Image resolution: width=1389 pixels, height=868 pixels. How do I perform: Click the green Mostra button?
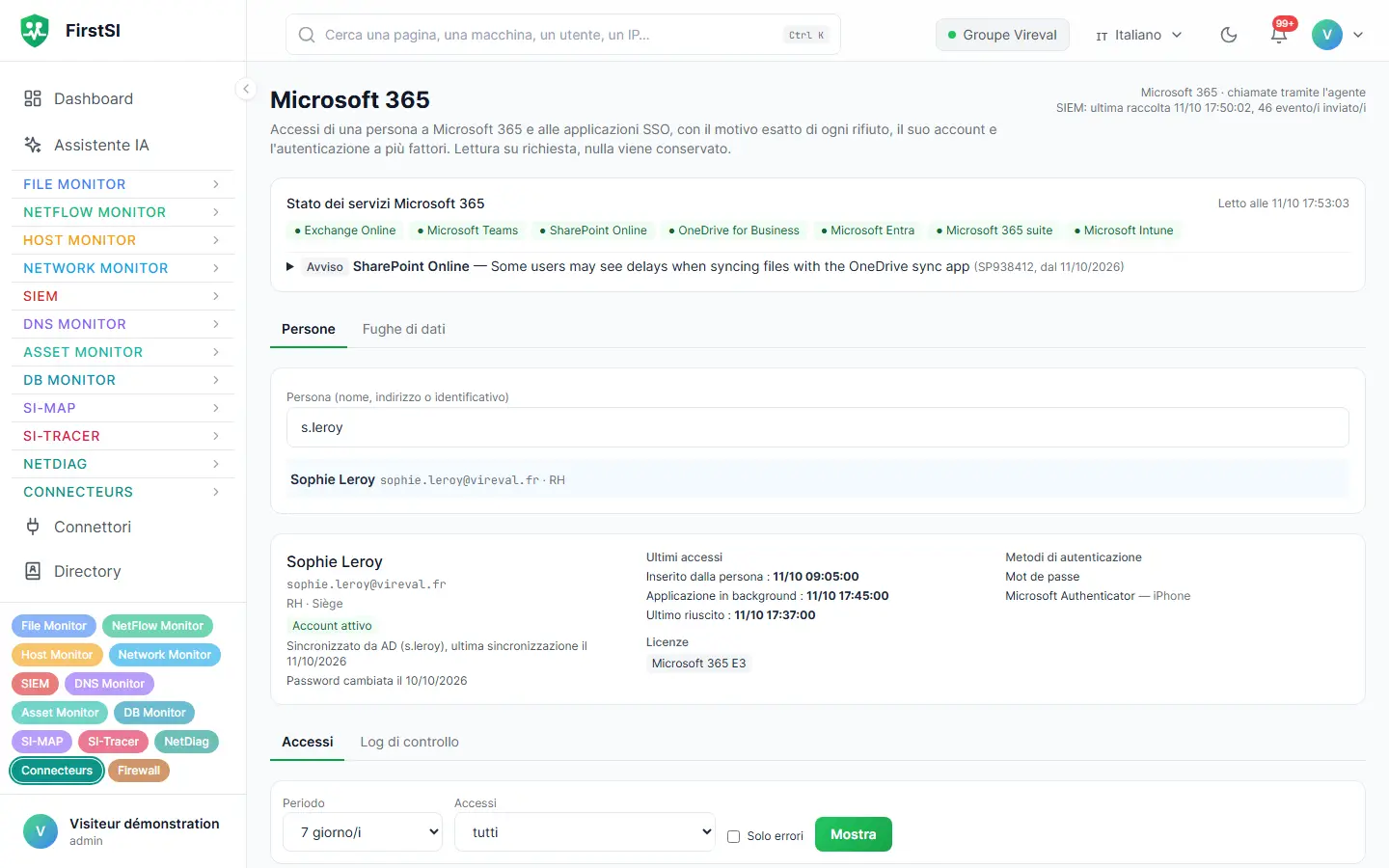click(854, 834)
